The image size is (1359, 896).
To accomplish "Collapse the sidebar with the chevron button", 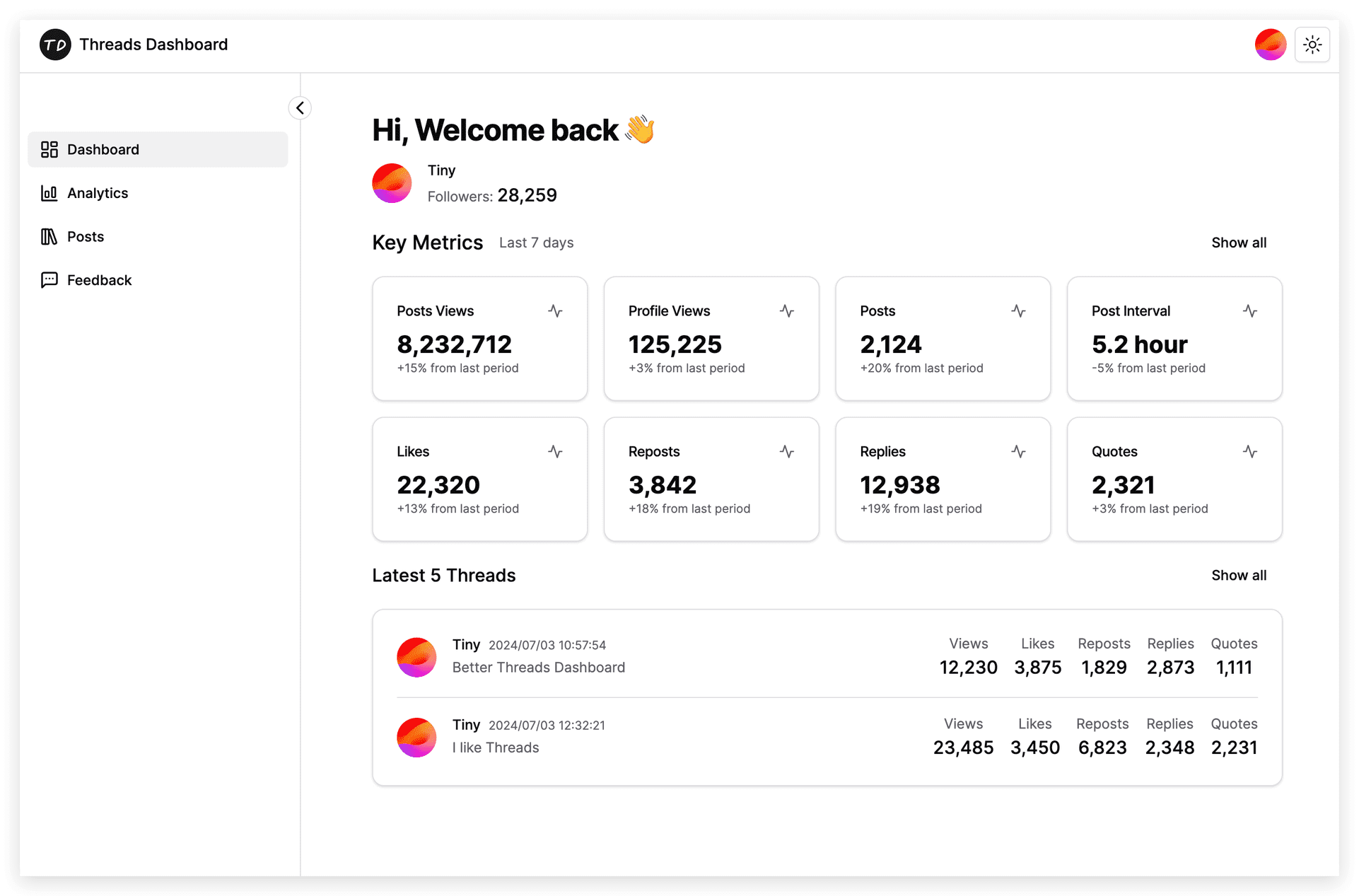I will tap(300, 107).
